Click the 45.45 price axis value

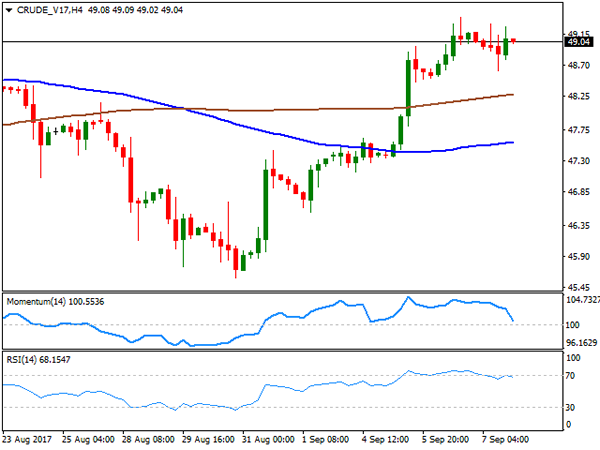[x=579, y=287]
